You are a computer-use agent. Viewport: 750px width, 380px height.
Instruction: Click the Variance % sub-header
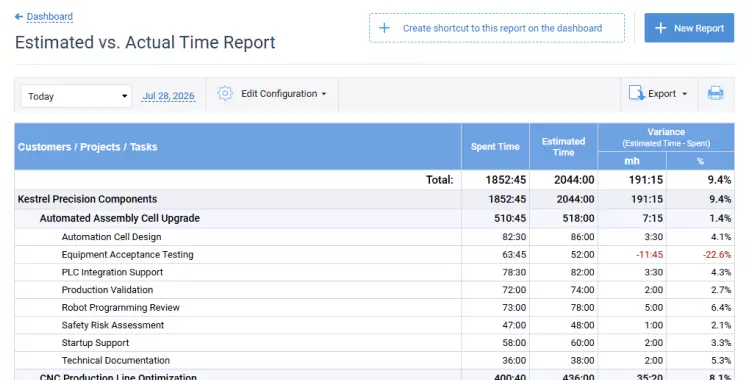pos(700,161)
